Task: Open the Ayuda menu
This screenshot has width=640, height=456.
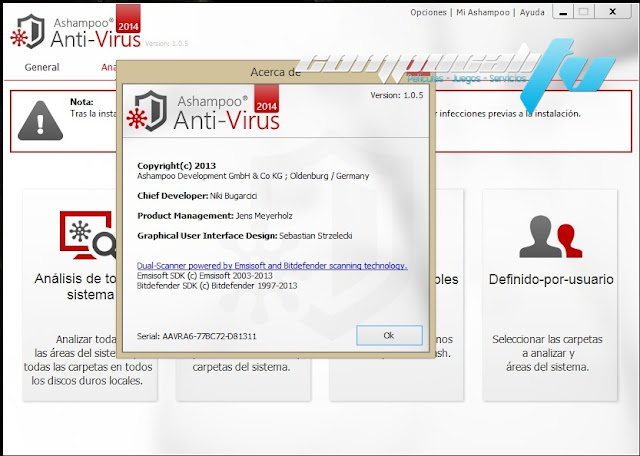Action: [x=532, y=12]
